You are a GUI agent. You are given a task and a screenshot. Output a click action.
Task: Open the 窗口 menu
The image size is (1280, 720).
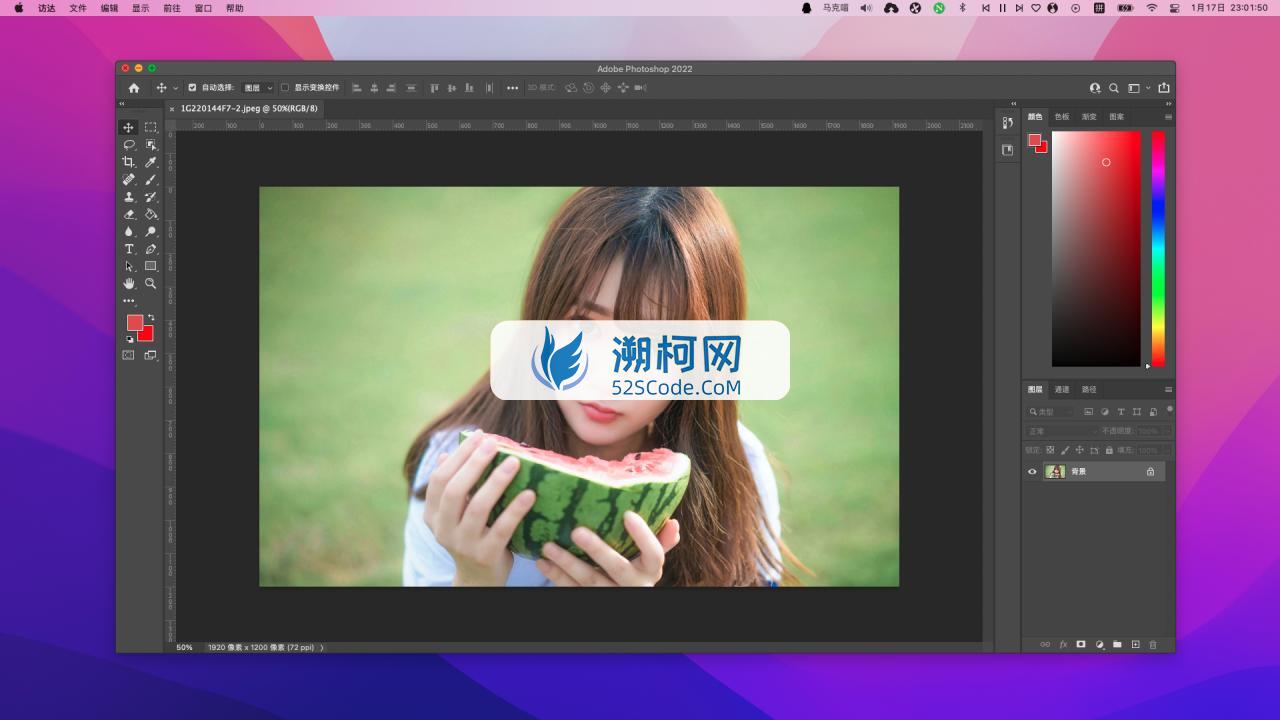point(203,8)
